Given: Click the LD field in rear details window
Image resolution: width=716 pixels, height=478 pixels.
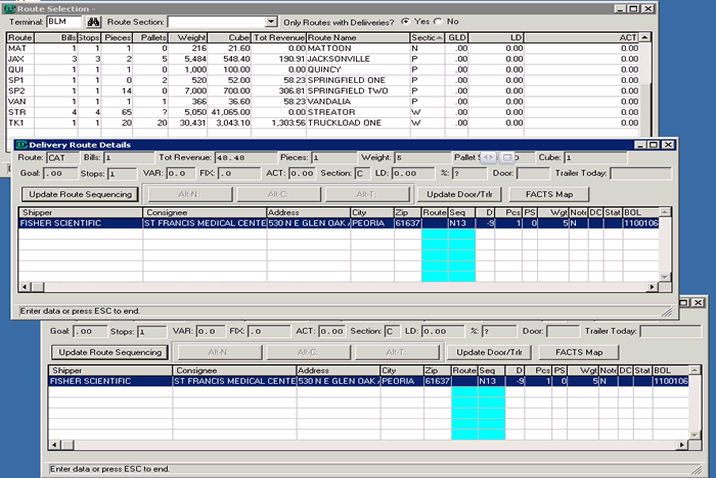Looking at the screenshot, I should pyautogui.click(x=442, y=331).
